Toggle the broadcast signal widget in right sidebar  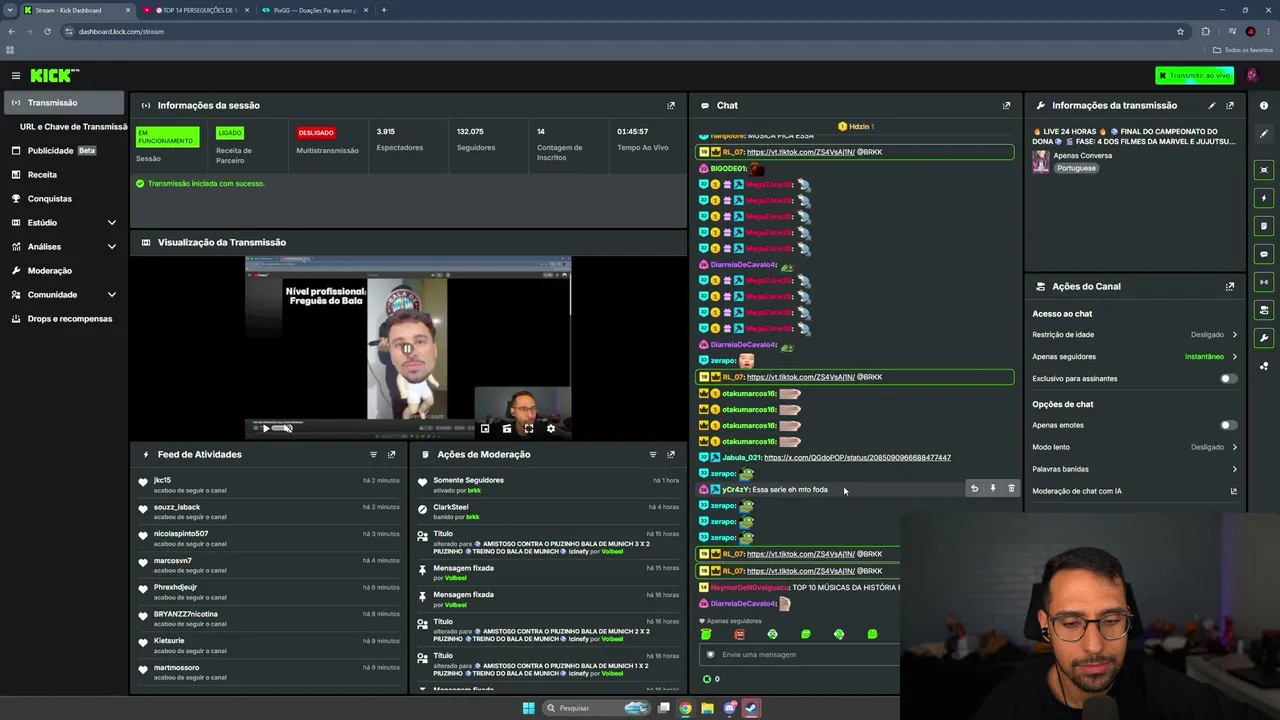(x=1264, y=282)
